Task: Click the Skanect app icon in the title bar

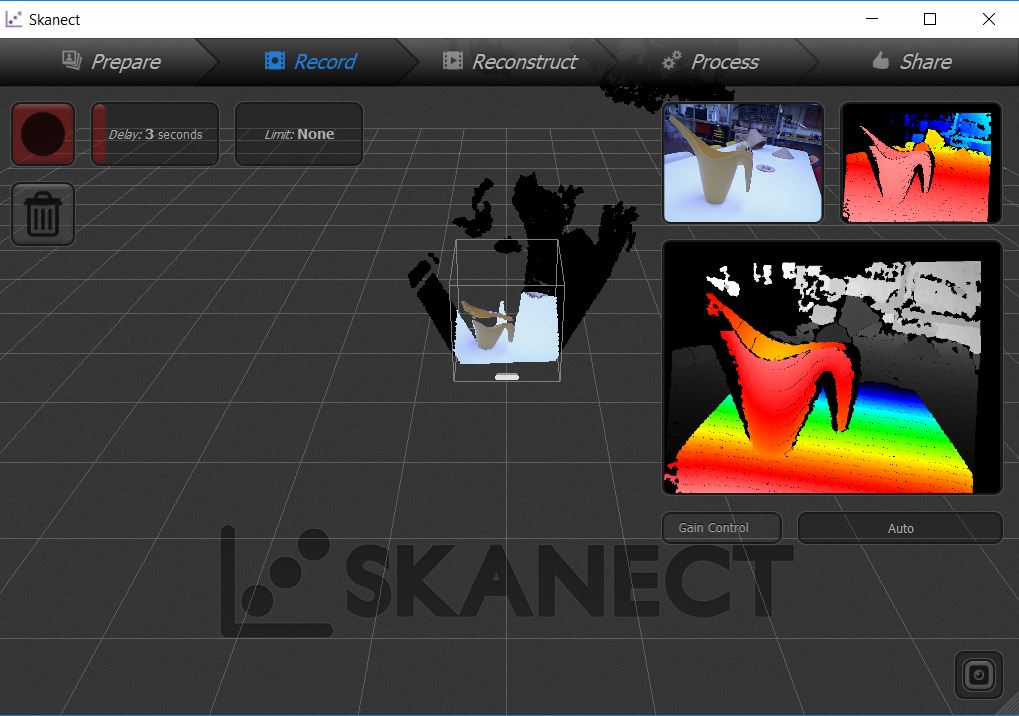Action: point(13,19)
